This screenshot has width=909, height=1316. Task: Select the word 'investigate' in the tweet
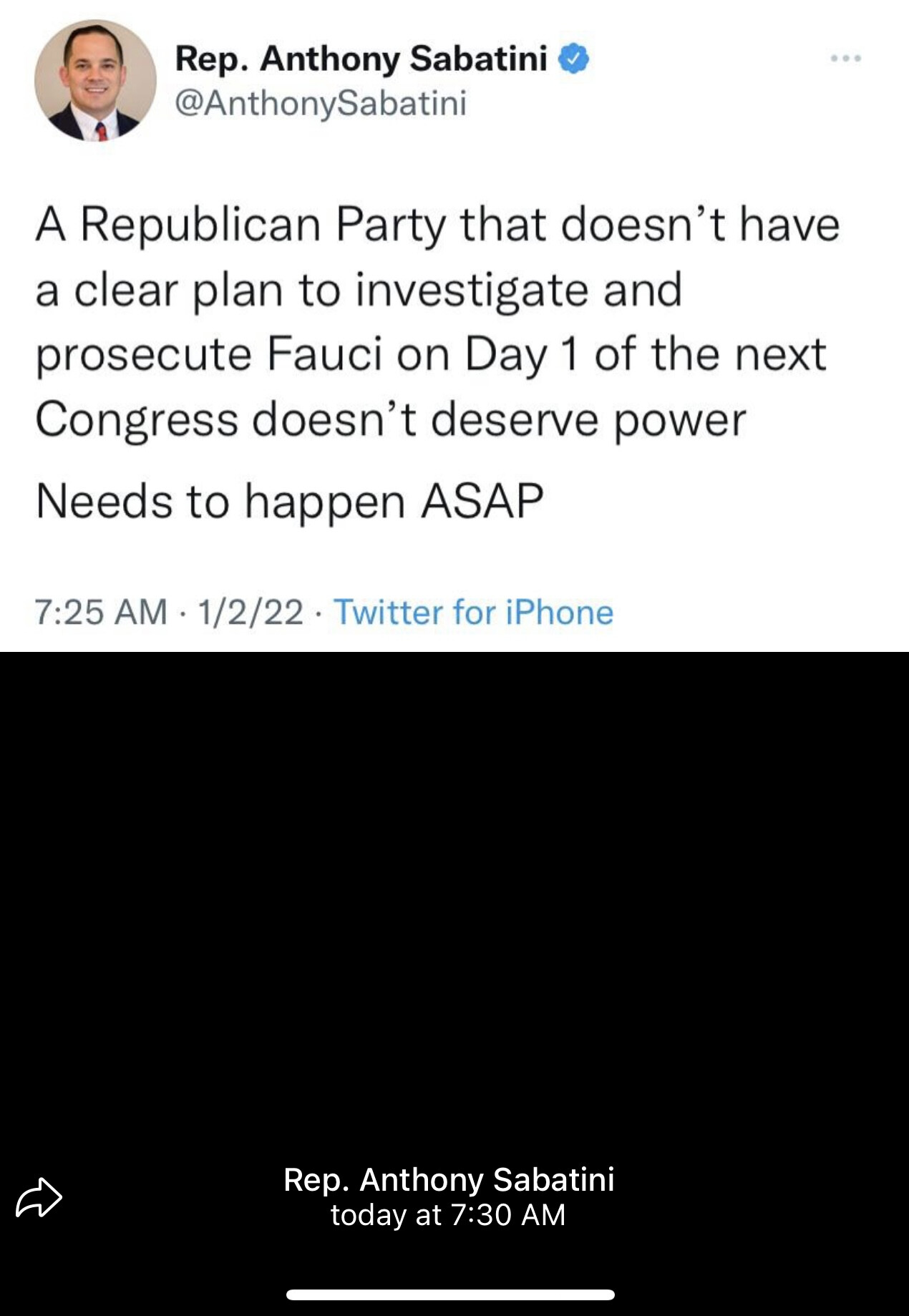pos(472,291)
